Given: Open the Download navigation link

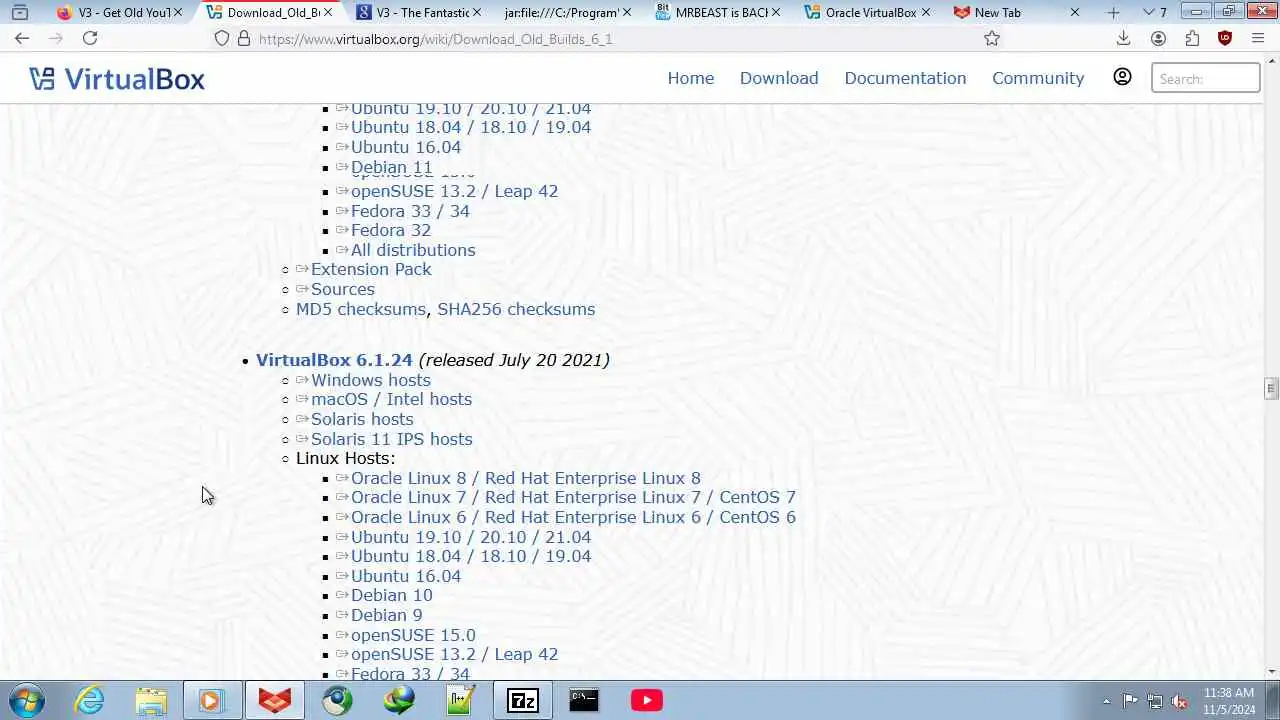Looking at the screenshot, I should click(x=779, y=78).
